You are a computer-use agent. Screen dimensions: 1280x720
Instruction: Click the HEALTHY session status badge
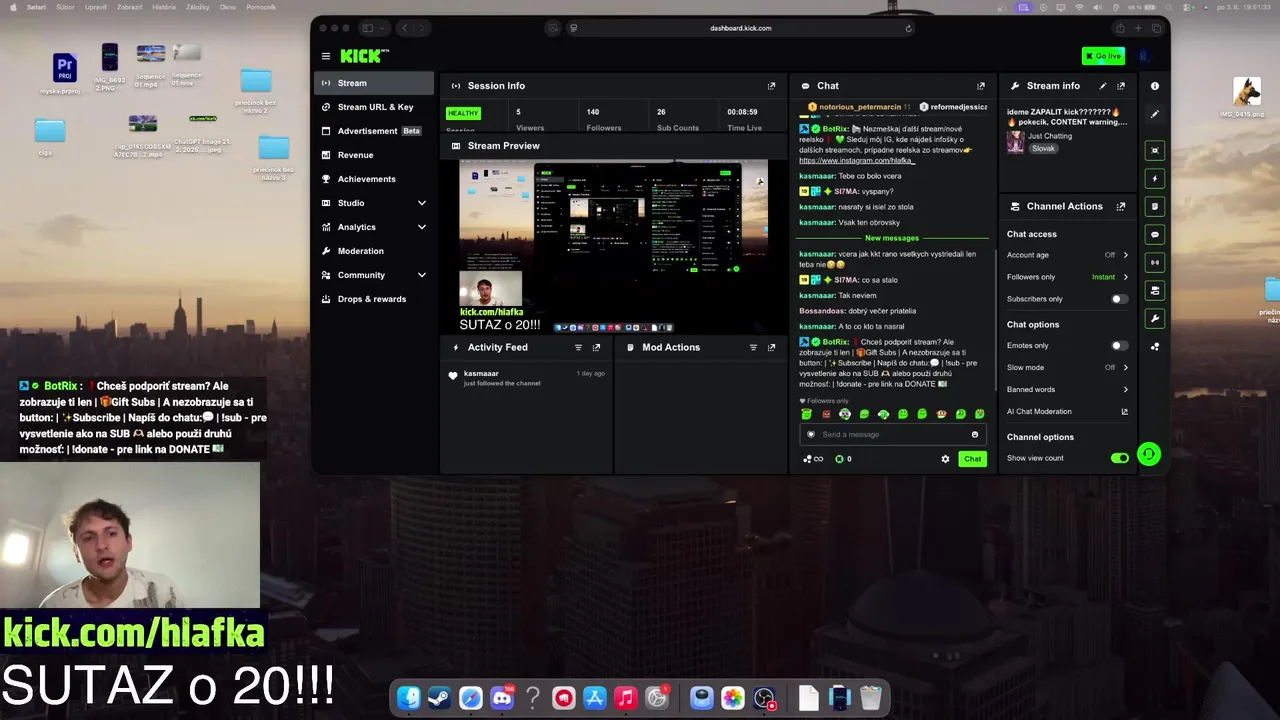[463, 113]
